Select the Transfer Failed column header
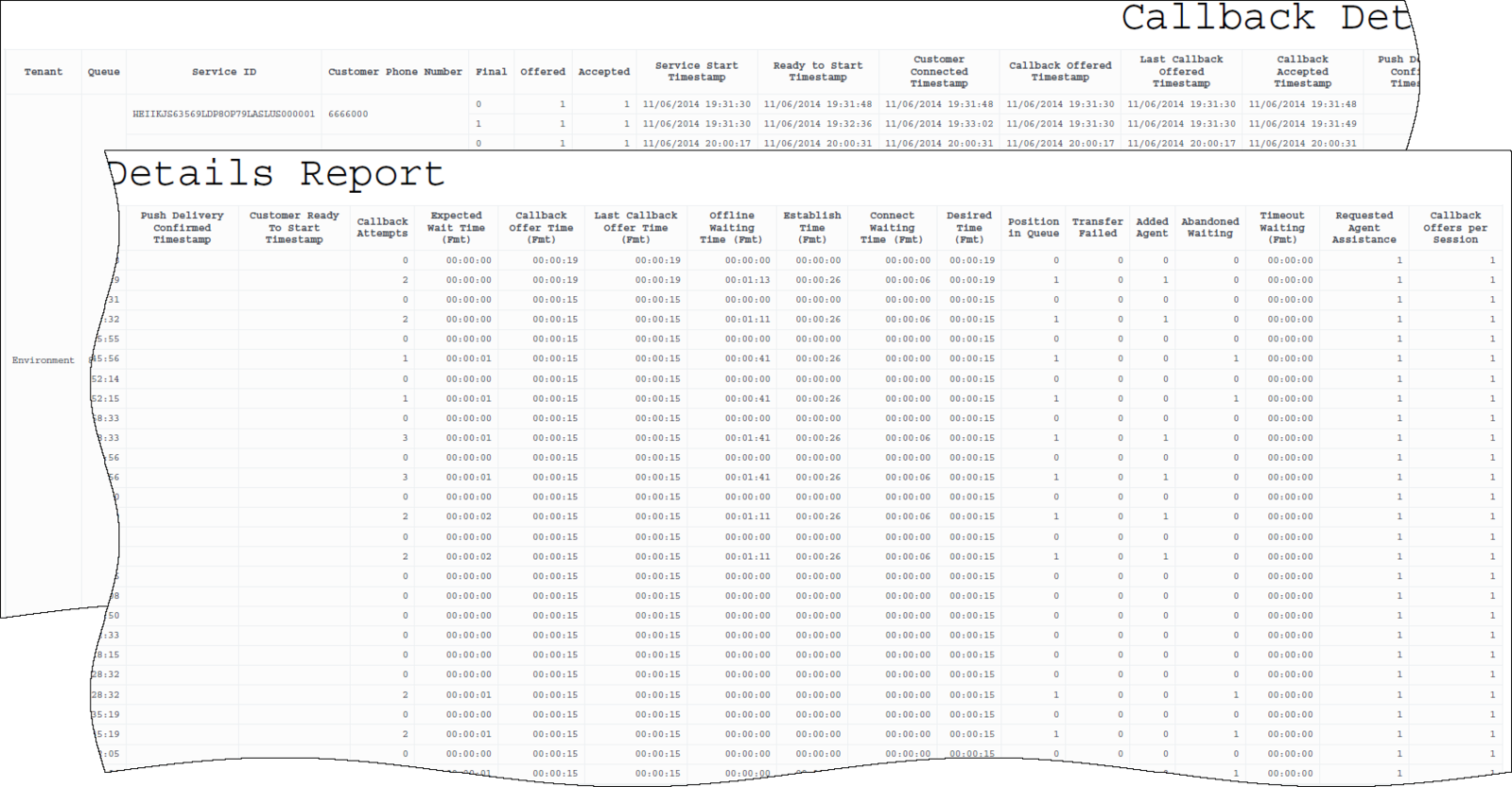 click(x=1098, y=228)
